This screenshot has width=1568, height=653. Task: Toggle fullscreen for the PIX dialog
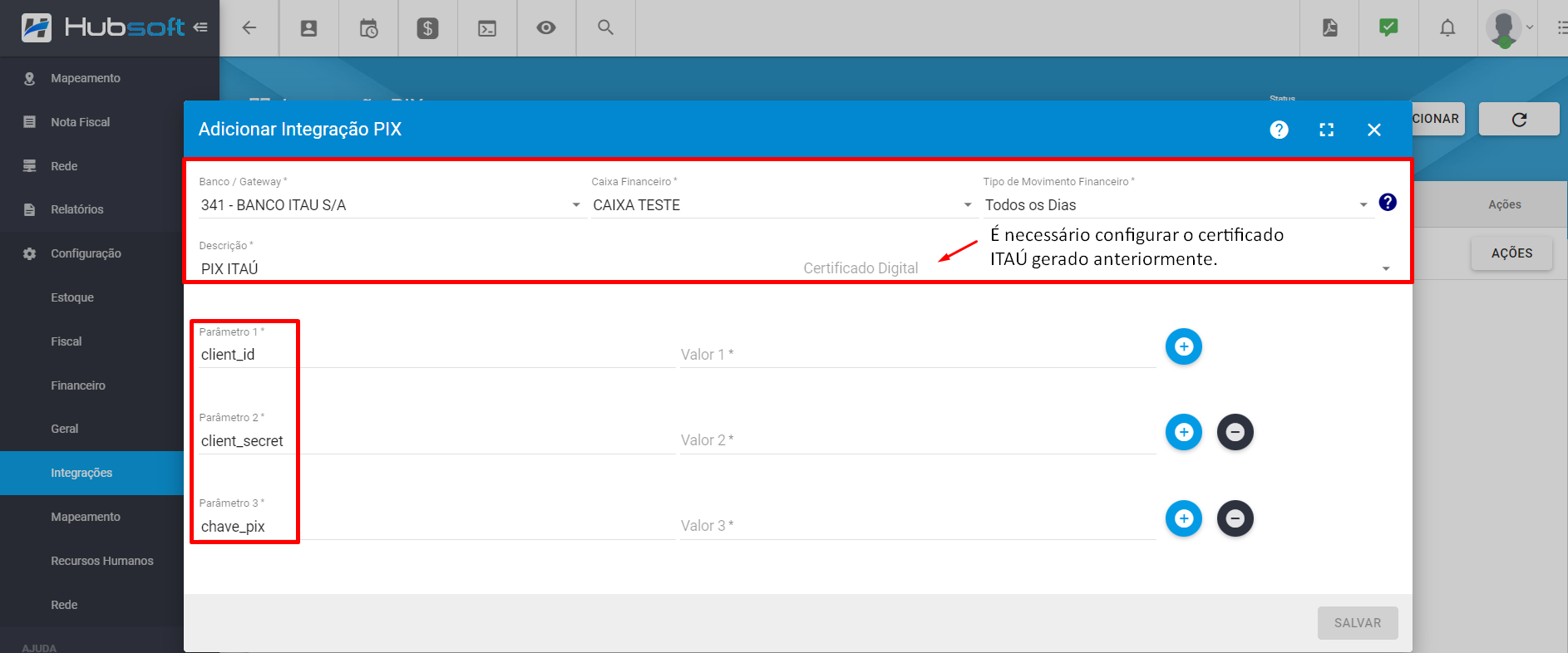click(1327, 130)
